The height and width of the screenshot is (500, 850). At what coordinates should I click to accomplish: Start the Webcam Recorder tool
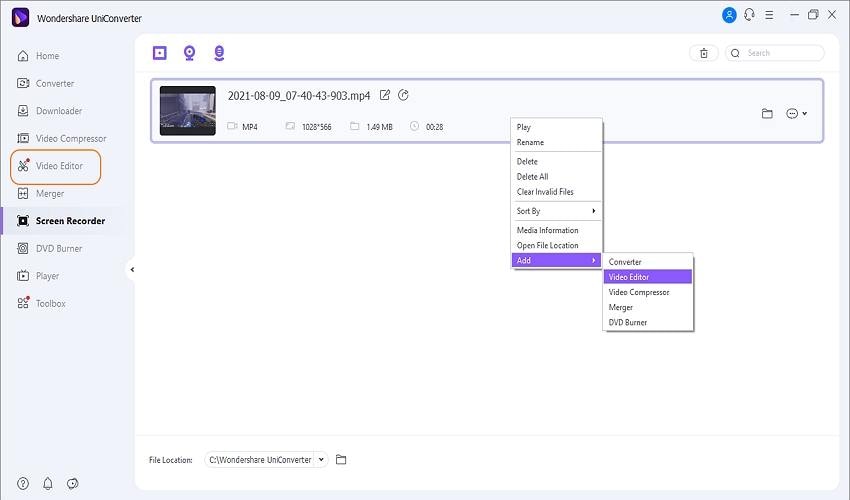pos(189,53)
